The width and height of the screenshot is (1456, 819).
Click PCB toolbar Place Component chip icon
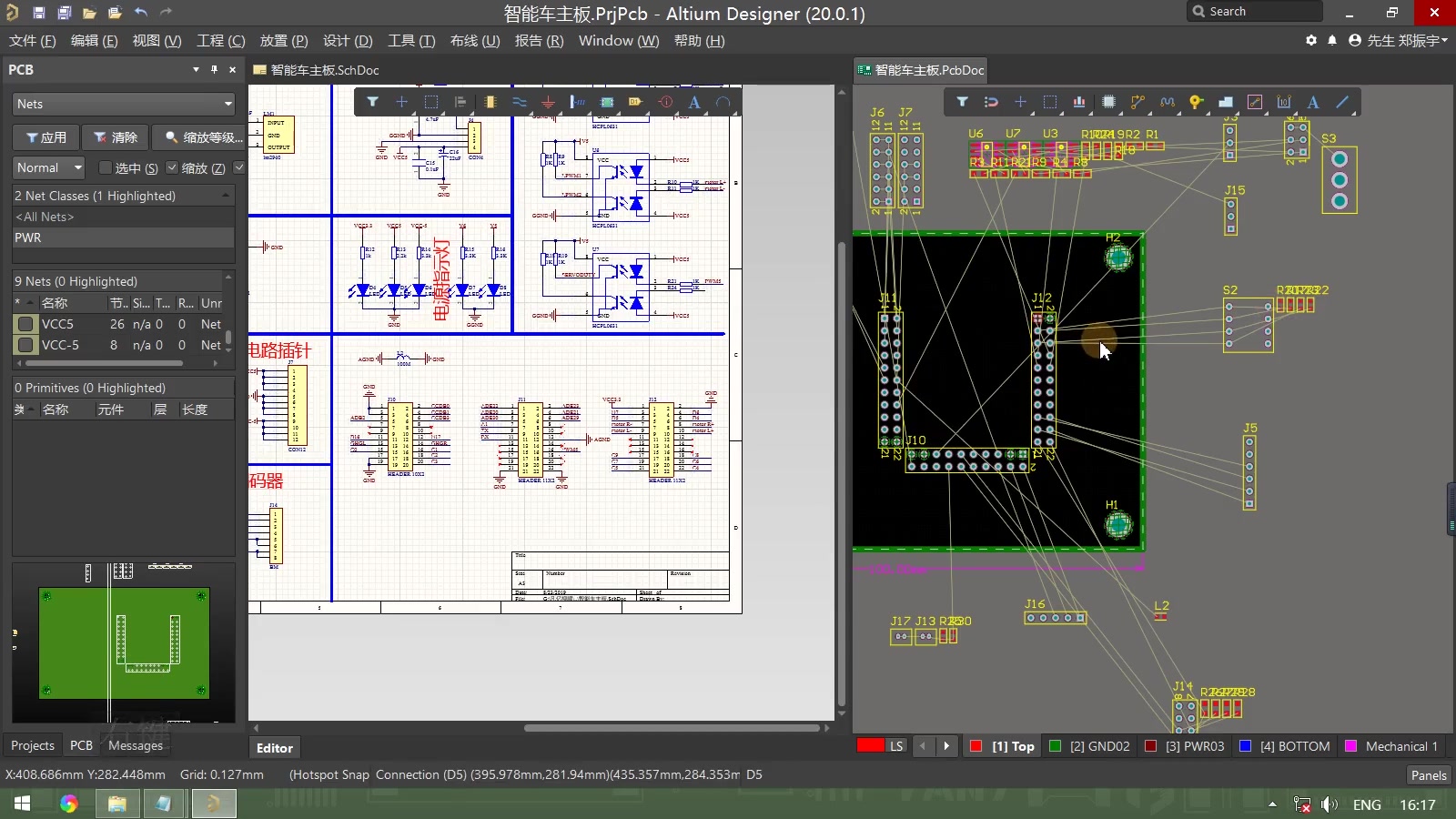1108,102
